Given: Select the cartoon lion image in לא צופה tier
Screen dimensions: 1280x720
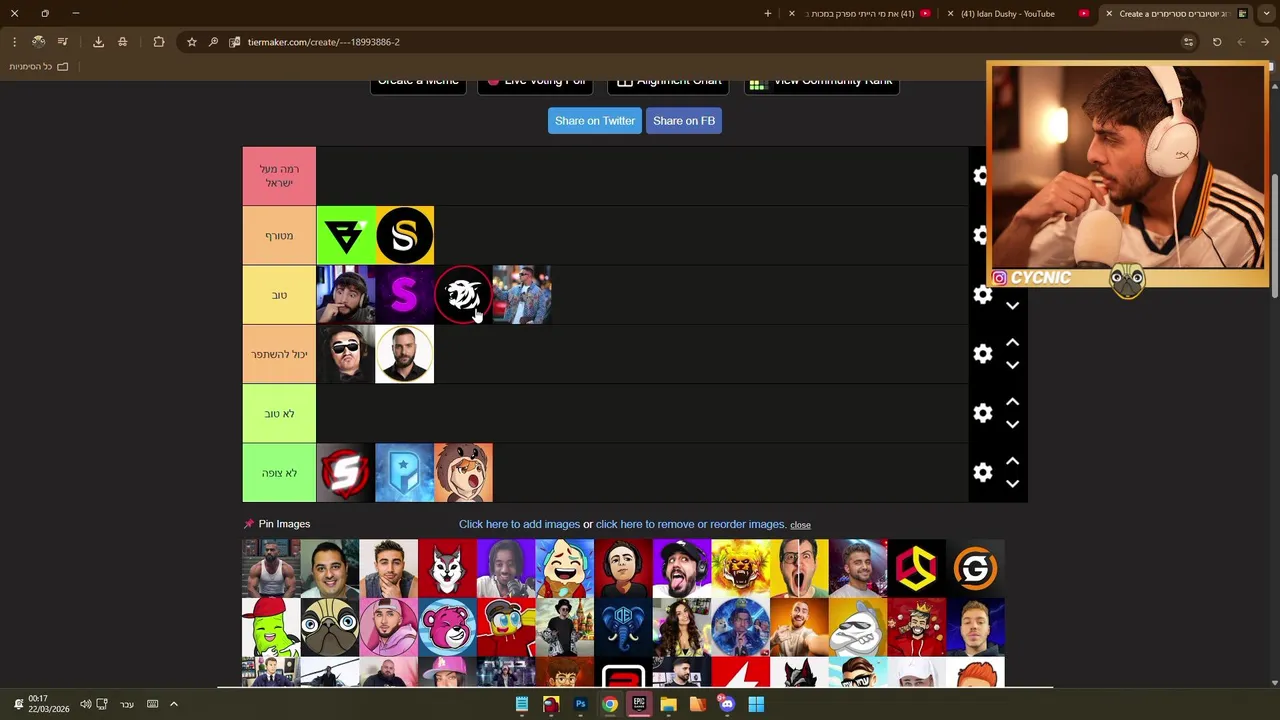Looking at the screenshot, I should pyautogui.click(x=463, y=472).
